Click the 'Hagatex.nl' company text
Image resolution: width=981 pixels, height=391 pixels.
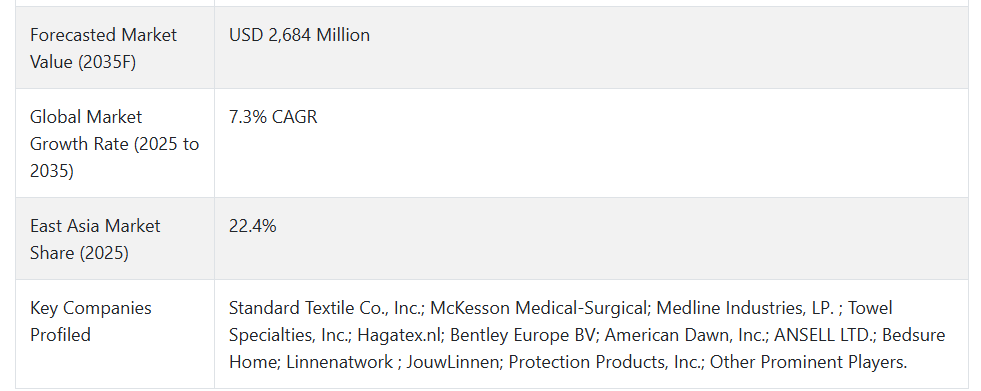[x=399, y=335]
